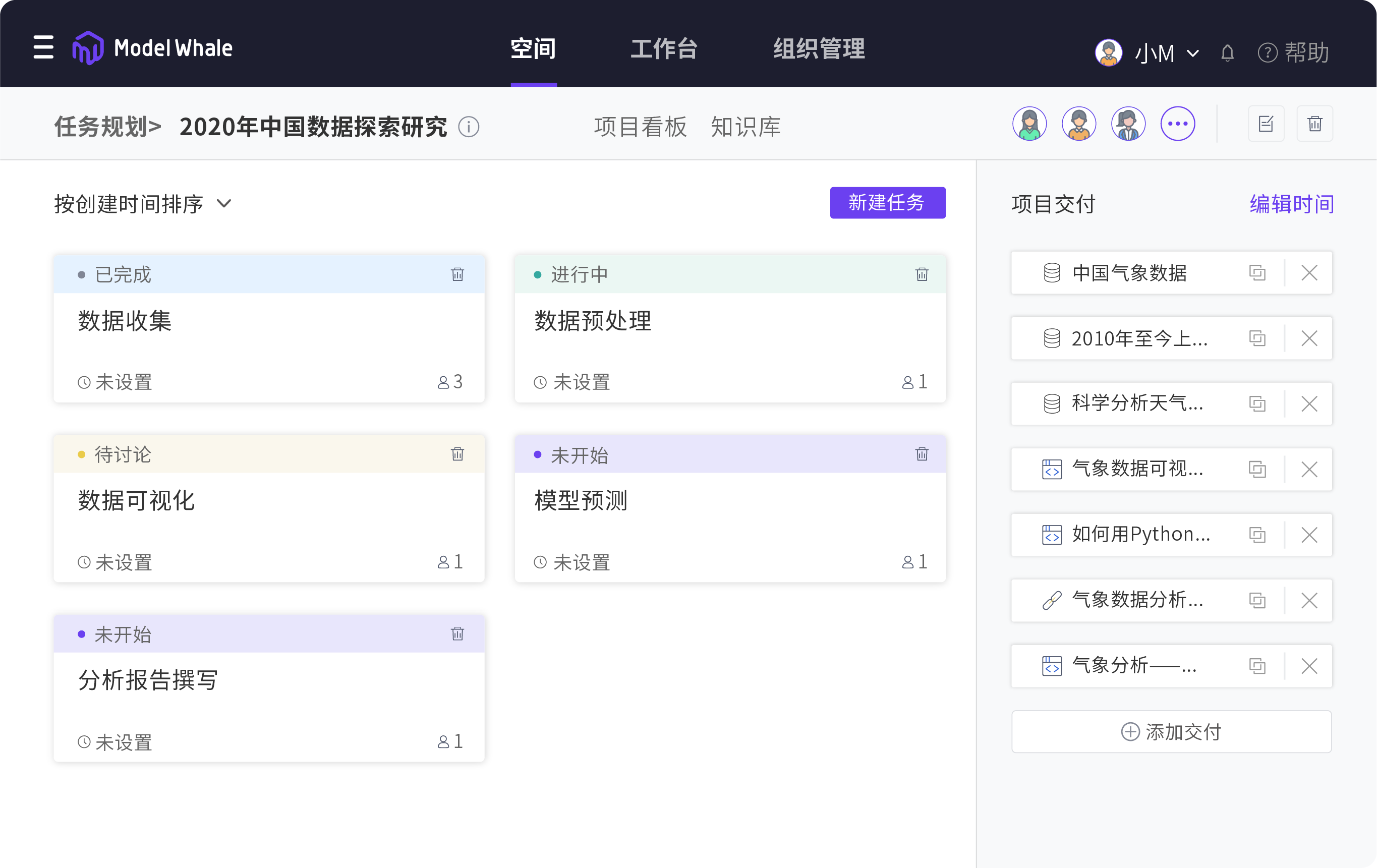The height and width of the screenshot is (868, 1377).
Task: Delete the 数据可视化 task card
Action: click(457, 454)
